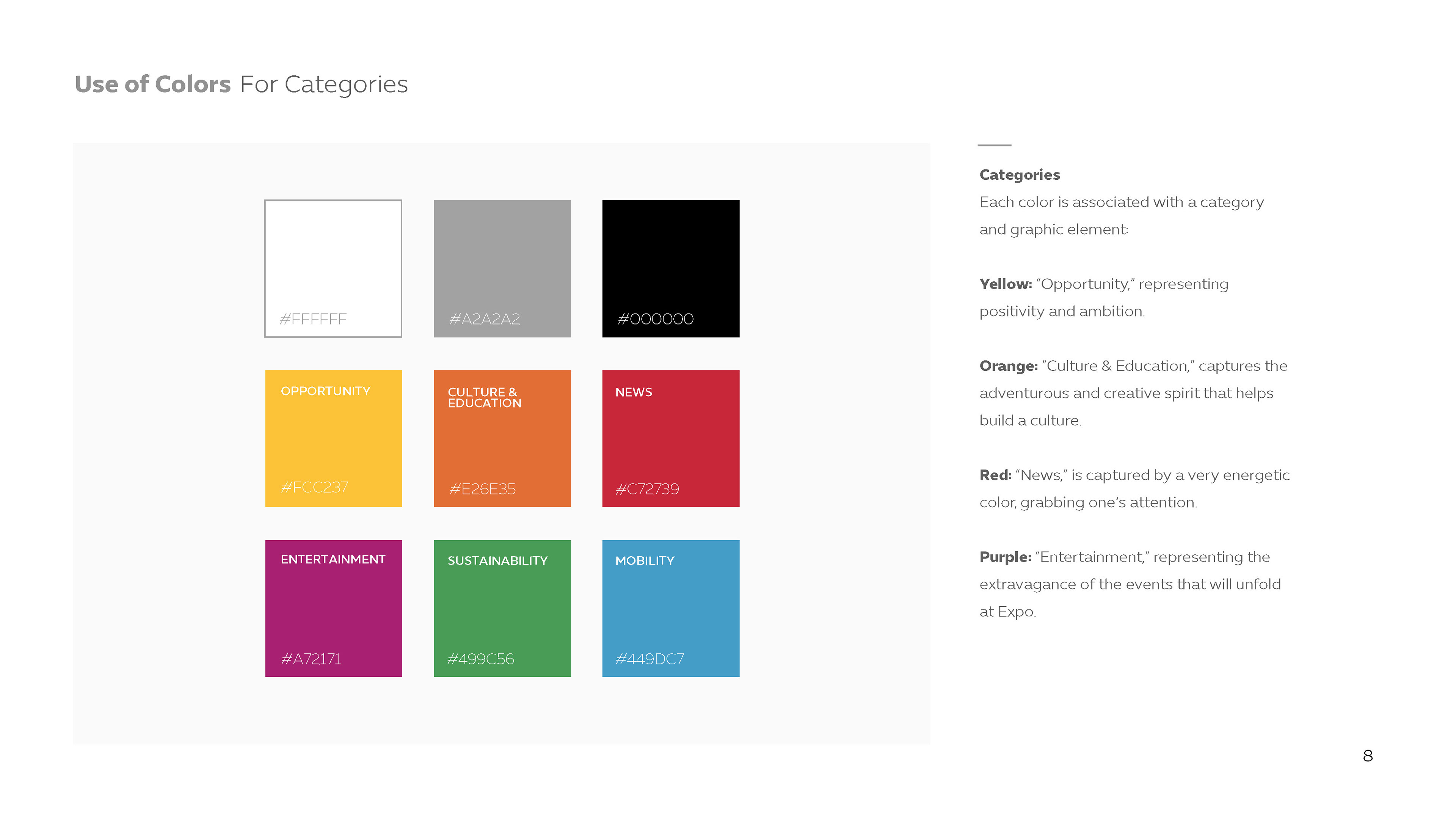
Task: Click the purple Entertainment swatch
Action: (333, 608)
